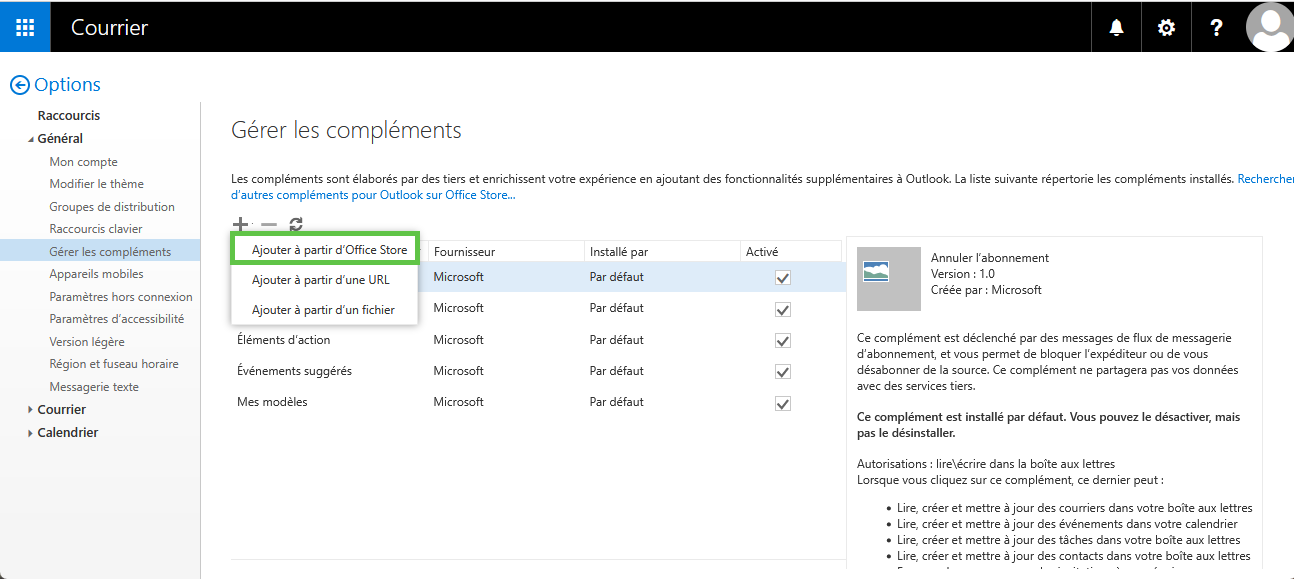Click the minus icon to remove add-in
The height and width of the screenshot is (579, 1294).
coord(268,225)
